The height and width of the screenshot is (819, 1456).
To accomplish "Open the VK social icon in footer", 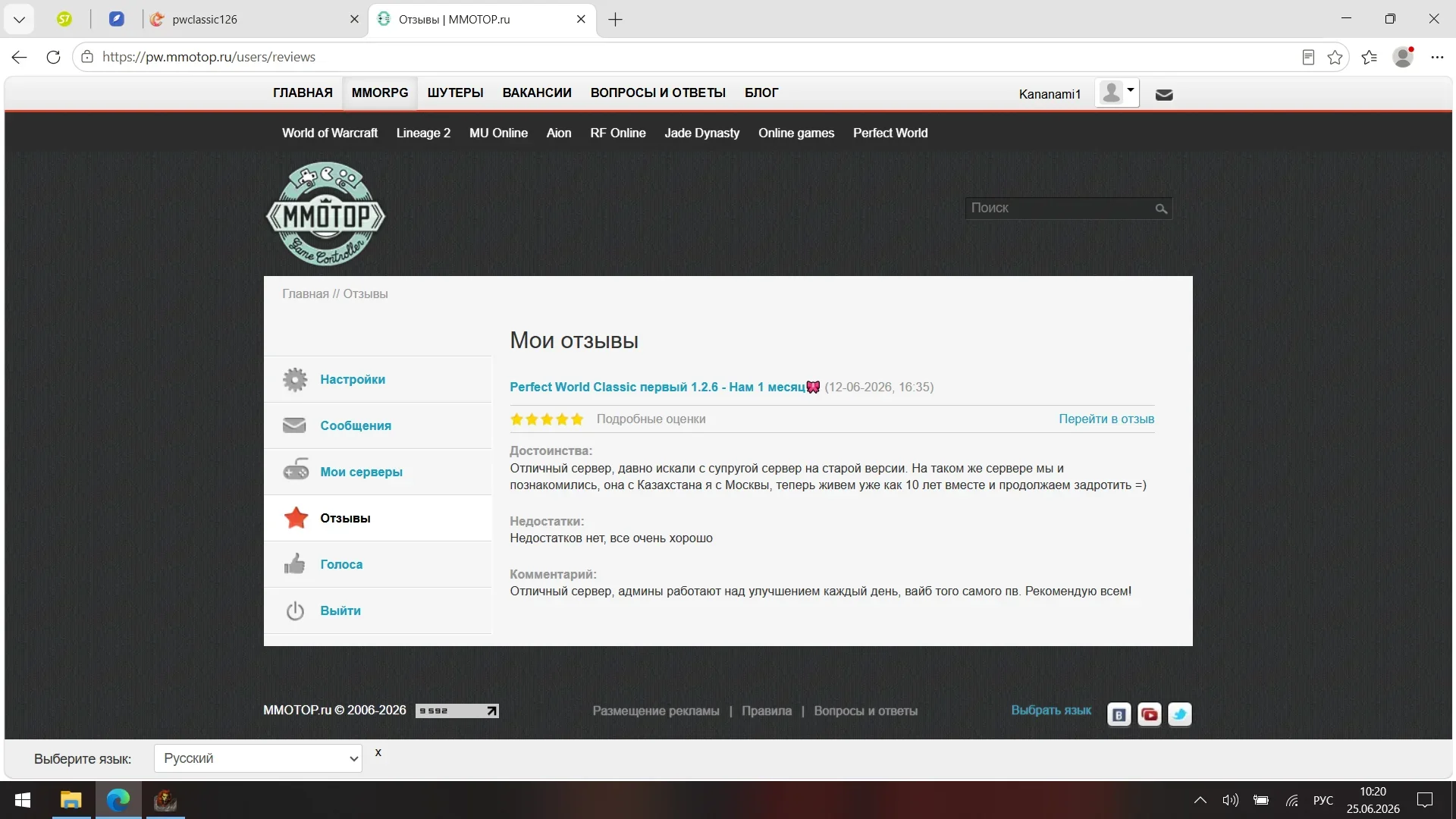I will [1119, 714].
